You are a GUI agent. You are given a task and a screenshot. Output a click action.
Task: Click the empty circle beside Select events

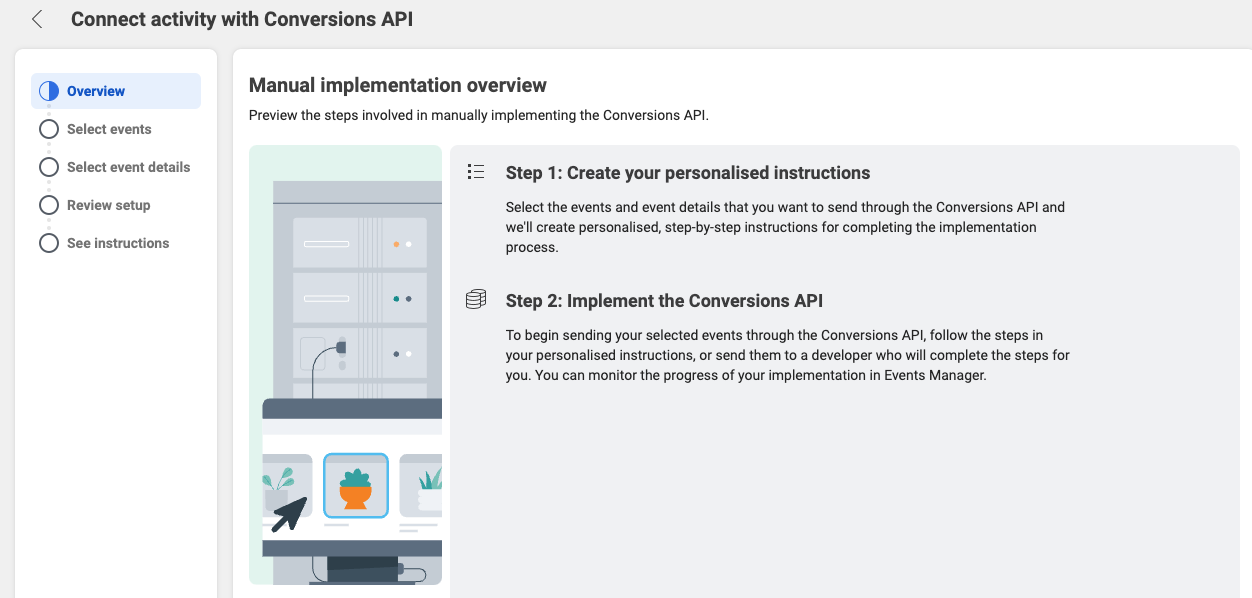point(49,129)
